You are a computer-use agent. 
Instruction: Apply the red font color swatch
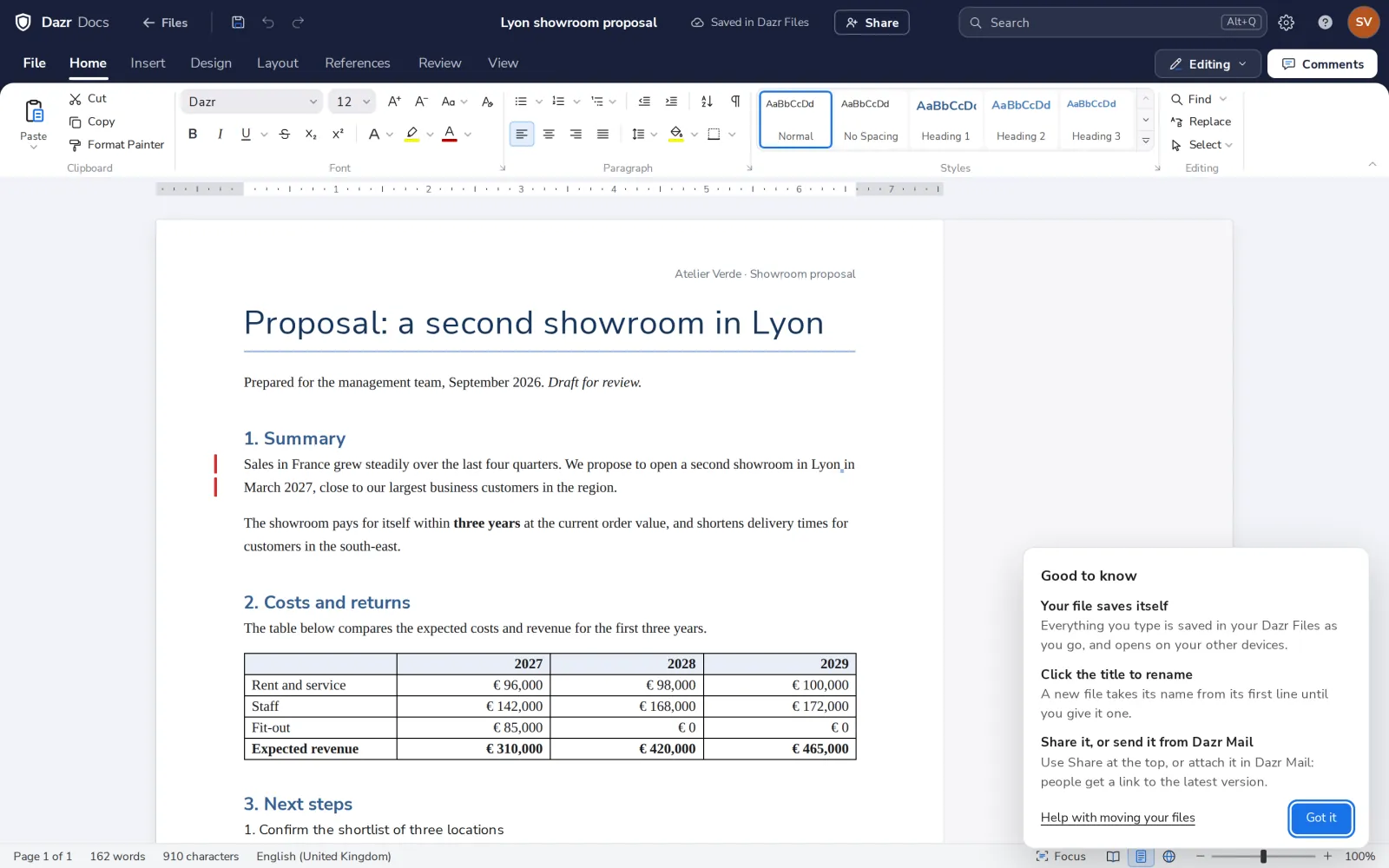(x=450, y=134)
